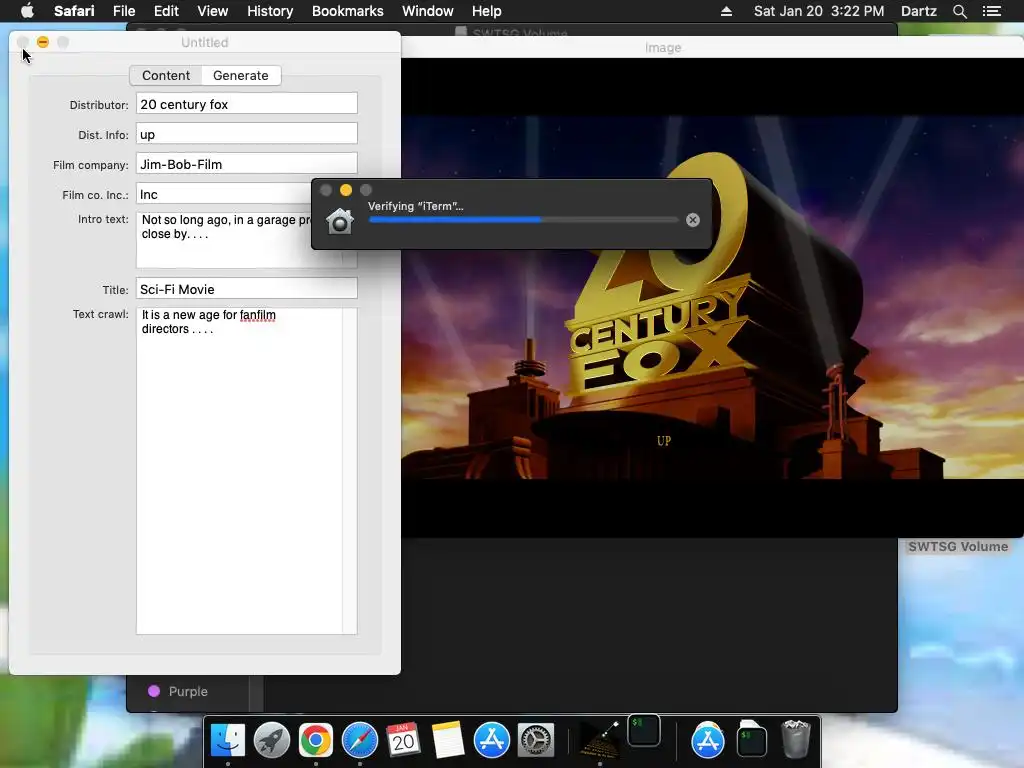
Task: Click the iTerm terminal icon lifted above the Dock
Action: [643, 730]
